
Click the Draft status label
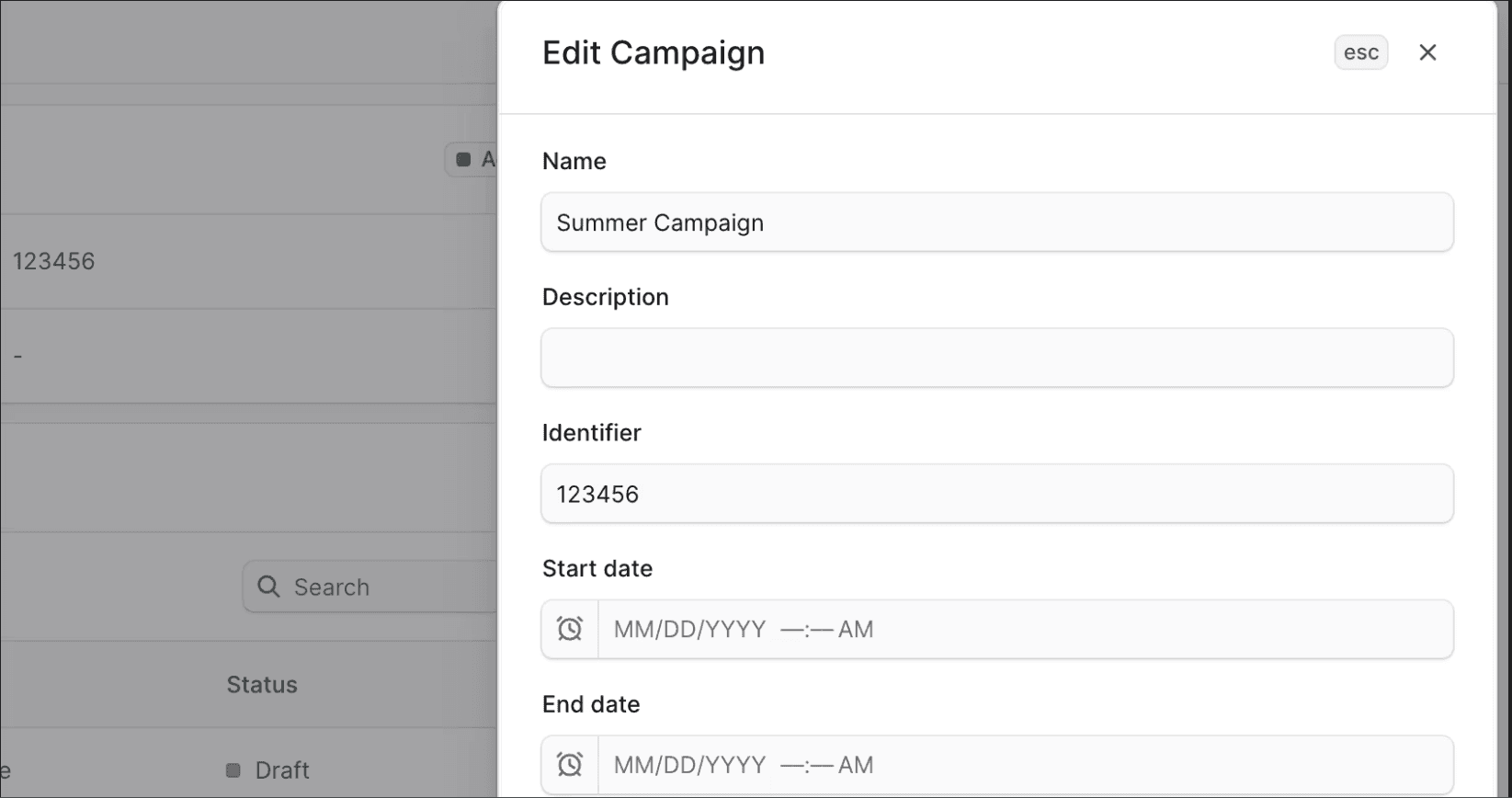click(x=282, y=770)
